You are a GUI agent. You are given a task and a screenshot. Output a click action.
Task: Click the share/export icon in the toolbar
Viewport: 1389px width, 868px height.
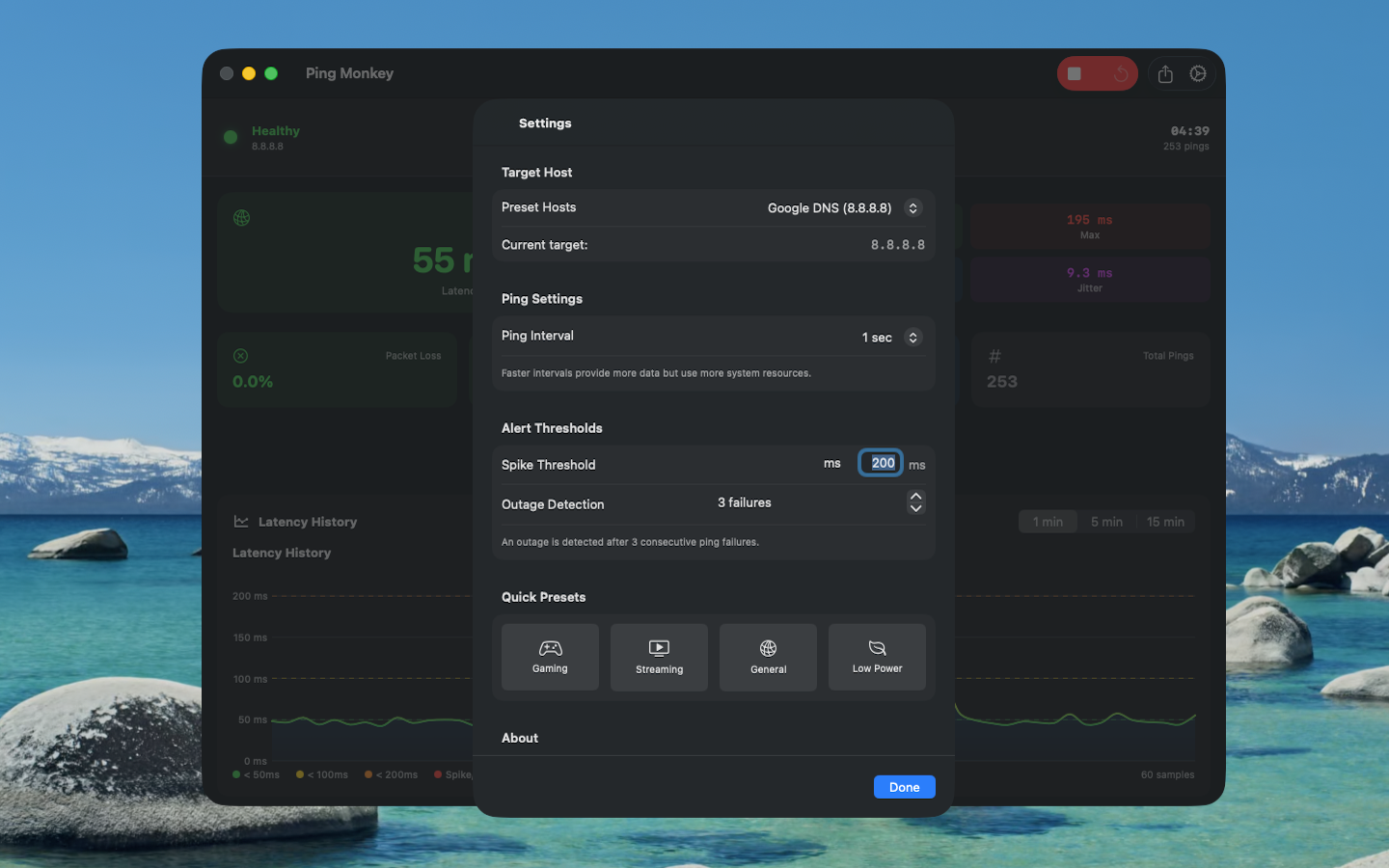(x=1164, y=72)
